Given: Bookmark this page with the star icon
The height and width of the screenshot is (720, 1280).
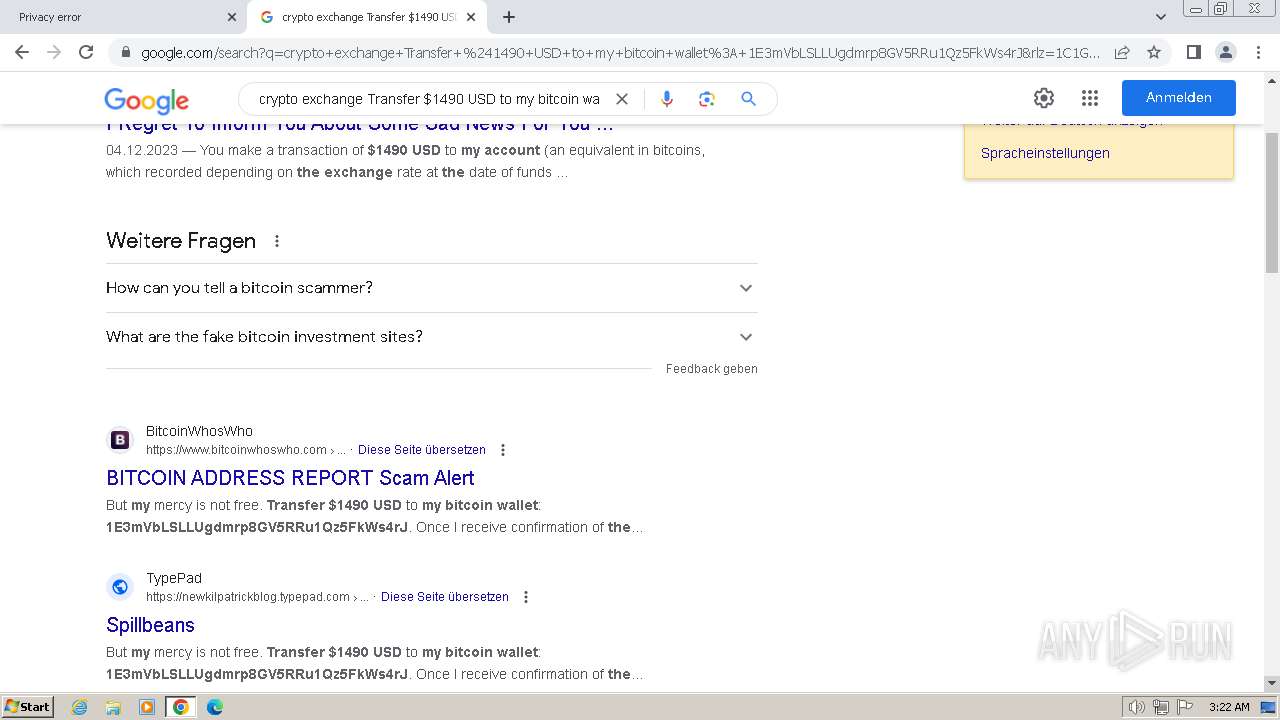Looking at the screenshot, I should [1154, 53].
